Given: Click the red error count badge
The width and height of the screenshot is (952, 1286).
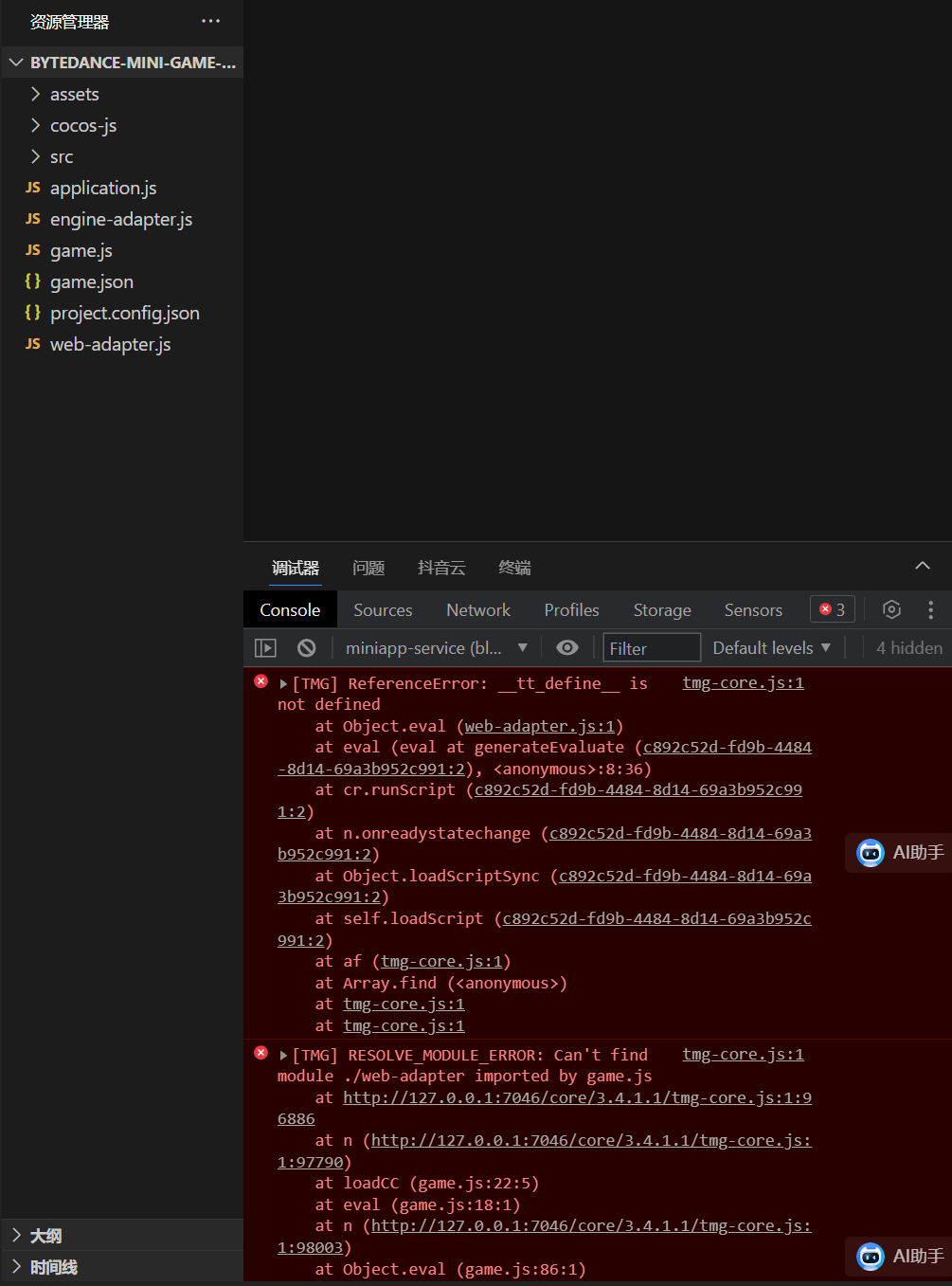Looking at the screenshot, I should tap(833, 609).
